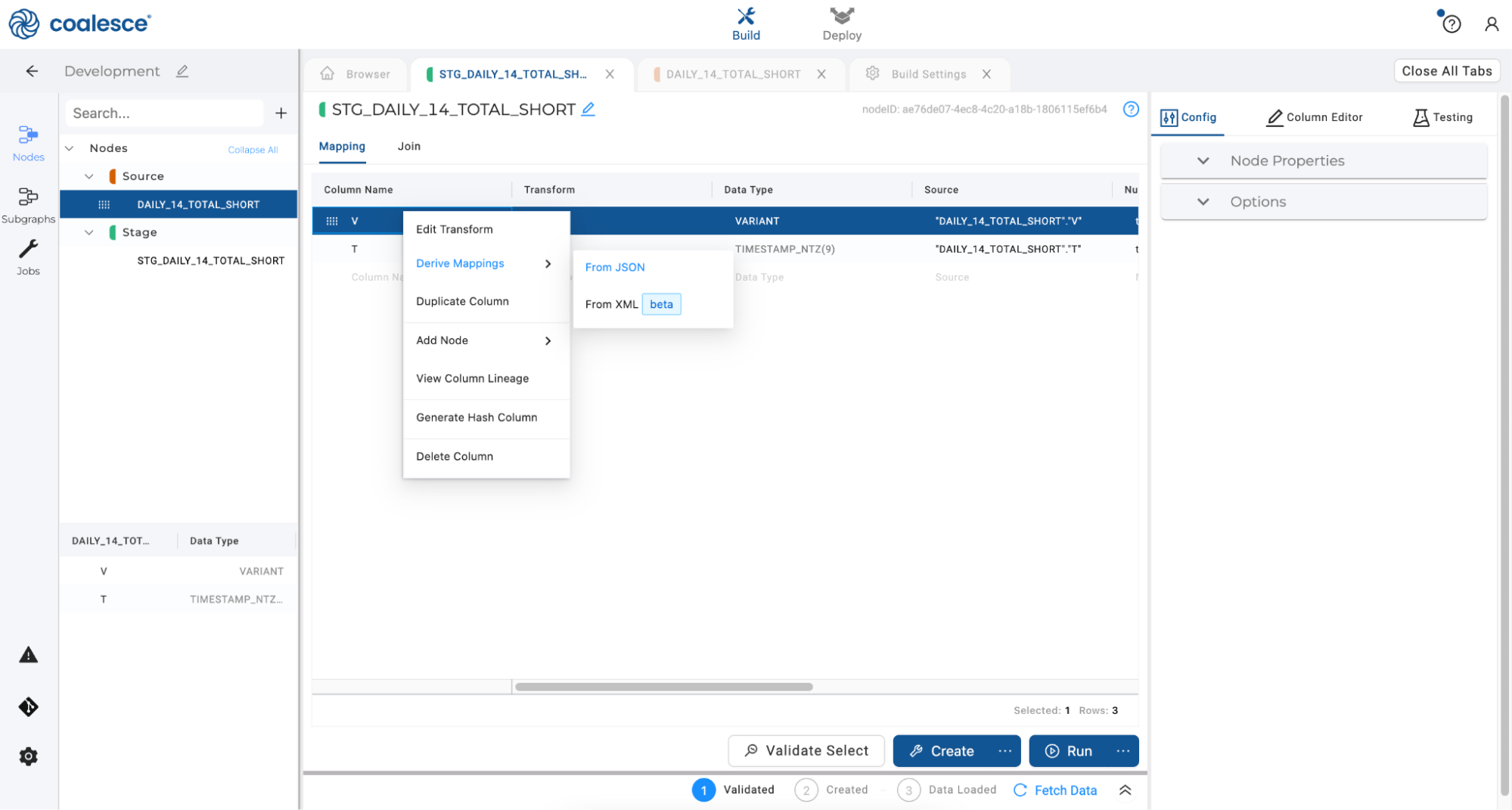
Task: Click the pencil icon beside node name
Action: coord(588,110)
